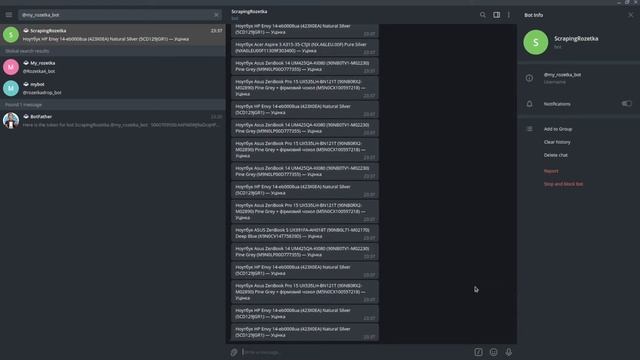Open My_rozetka bot search result
Image resolution: width=640 pixels, height=360 pixels.
(x=113, y=67)
